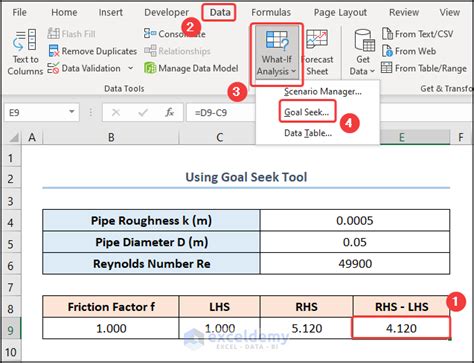Click the Relationships command
The width and height of the screenshot is (474, 363).
coord(177,51)
